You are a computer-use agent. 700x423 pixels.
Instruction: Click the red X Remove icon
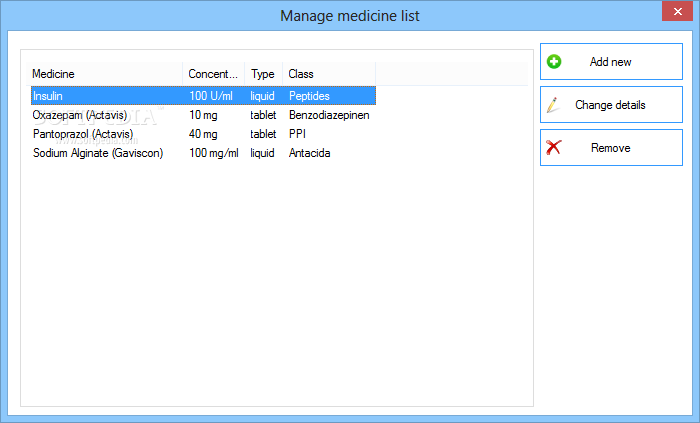click(x=554, y=147)
